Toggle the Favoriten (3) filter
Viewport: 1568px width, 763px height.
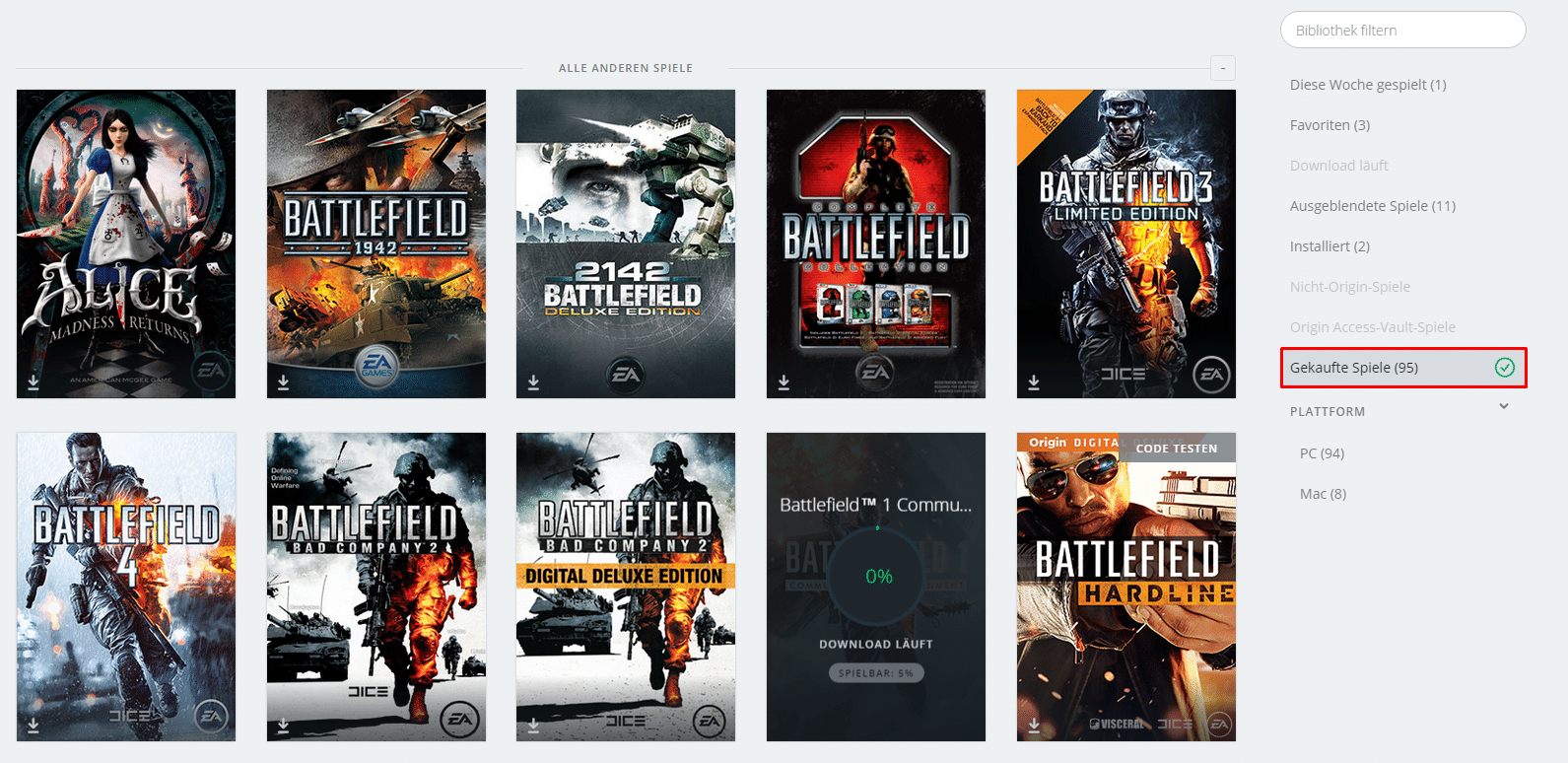[1329, 125]
